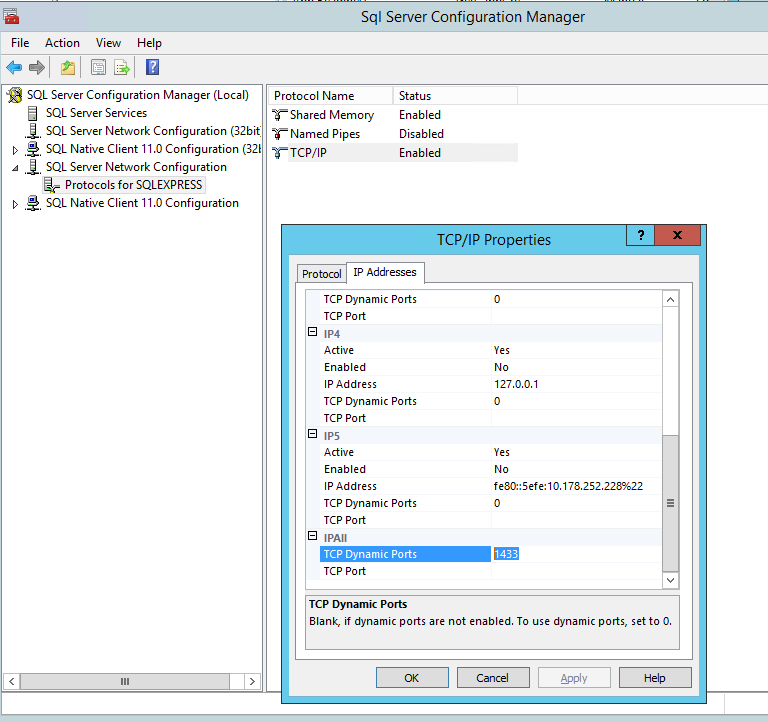Click the Named Pipes protocol icon
The width and height of the screenshot is (768, 722).
click(279, 134)
